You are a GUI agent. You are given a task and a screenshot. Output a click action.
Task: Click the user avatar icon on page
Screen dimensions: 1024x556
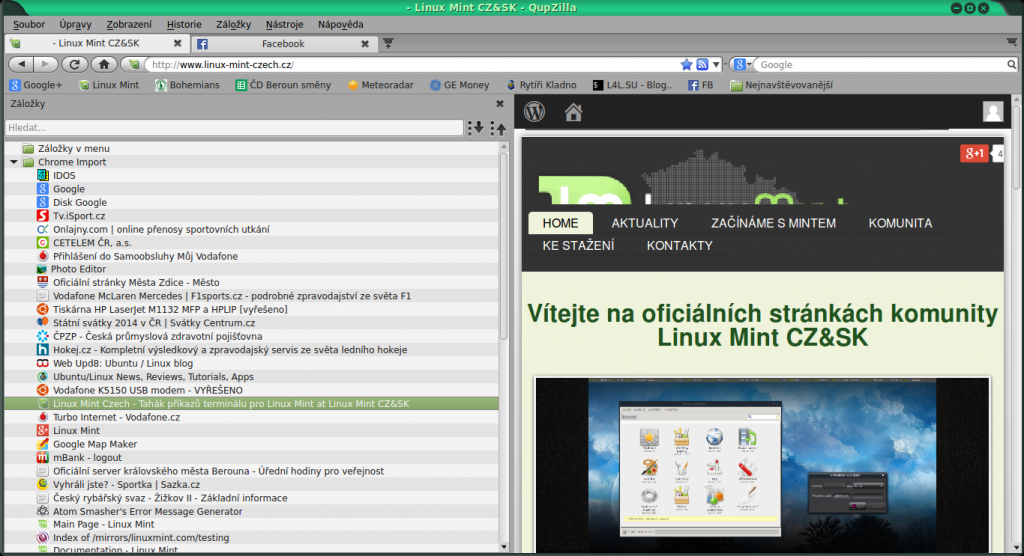tap(993, 112)
